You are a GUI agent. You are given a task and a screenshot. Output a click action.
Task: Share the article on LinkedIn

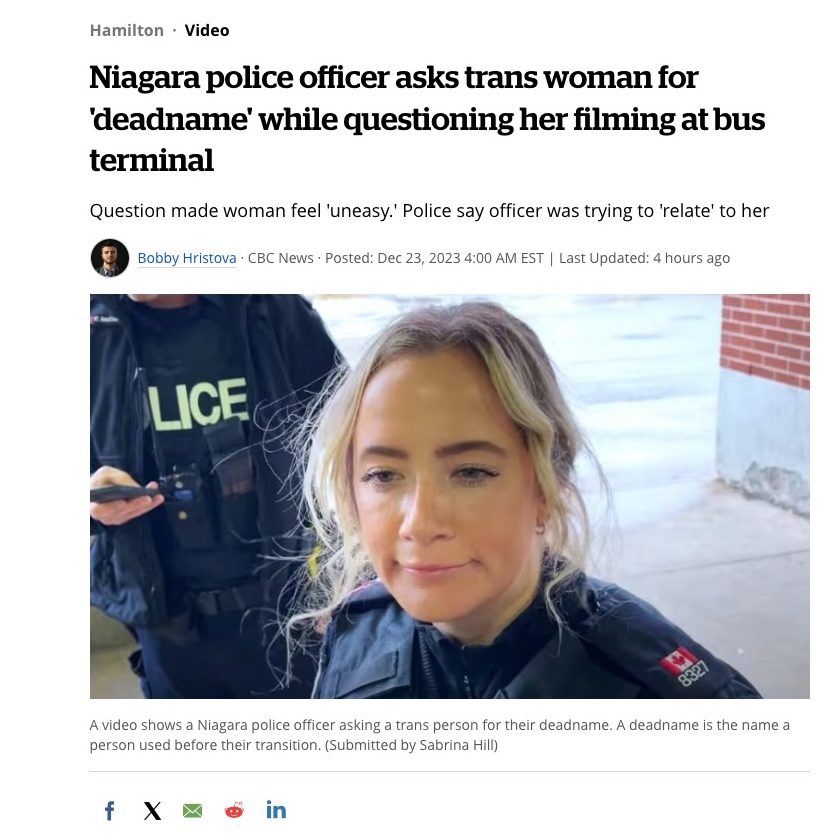276,810
